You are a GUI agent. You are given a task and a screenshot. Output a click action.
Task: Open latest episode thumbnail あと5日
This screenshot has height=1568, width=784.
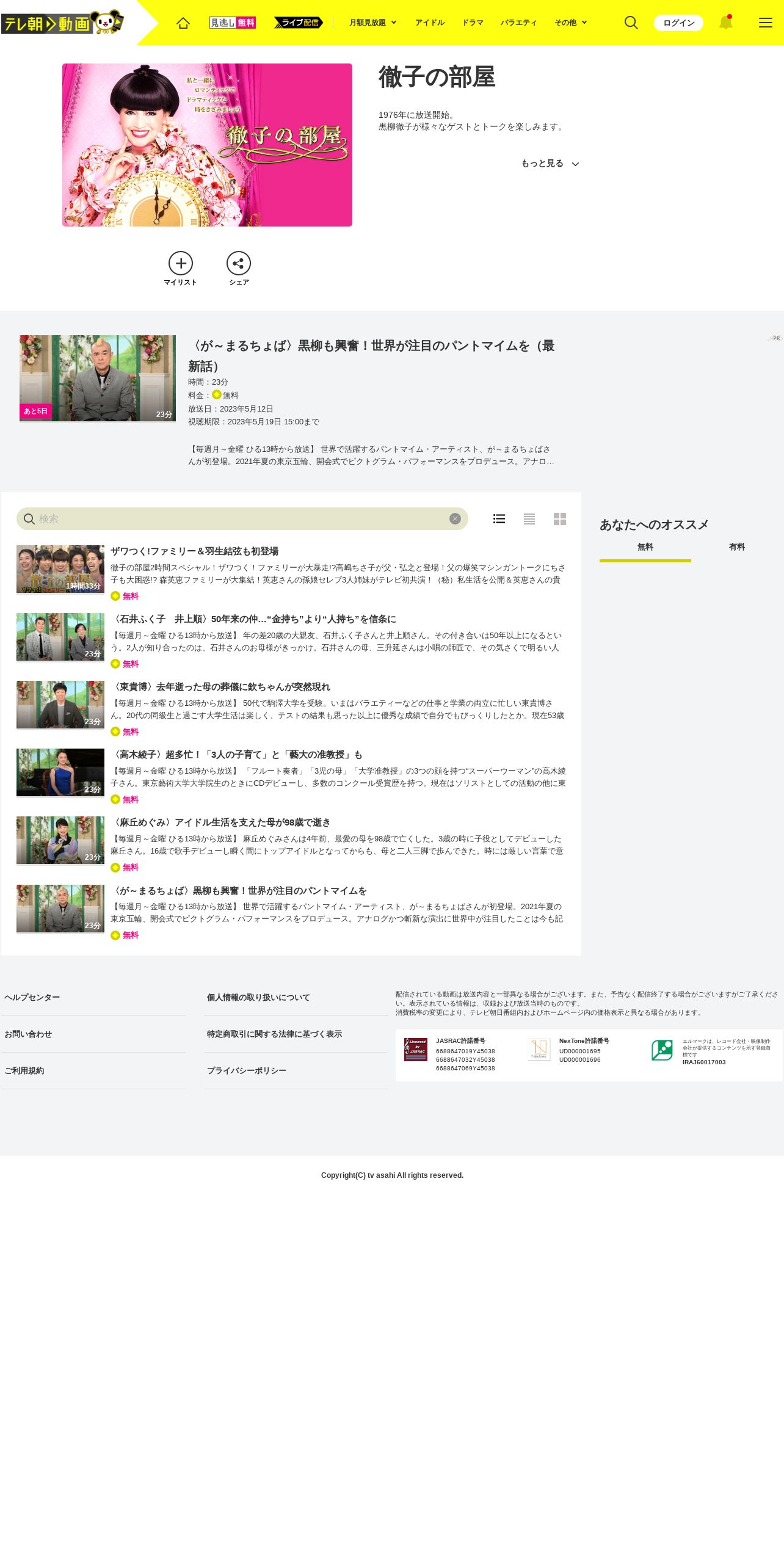click(x=98, y=378)
